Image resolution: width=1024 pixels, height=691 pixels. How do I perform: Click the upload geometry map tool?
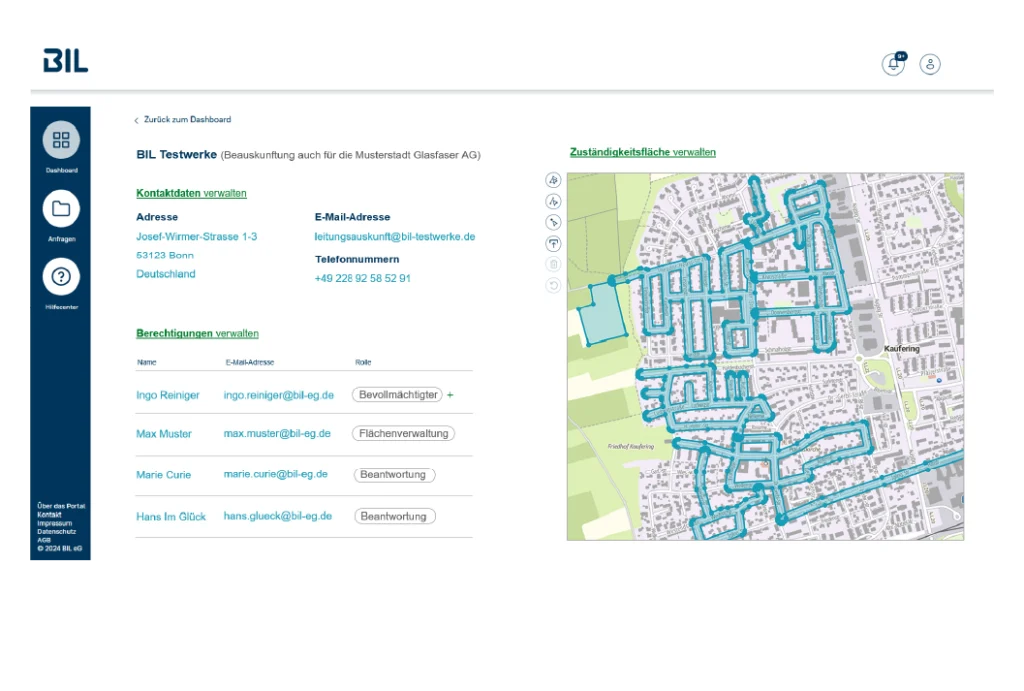coord(553,244)
